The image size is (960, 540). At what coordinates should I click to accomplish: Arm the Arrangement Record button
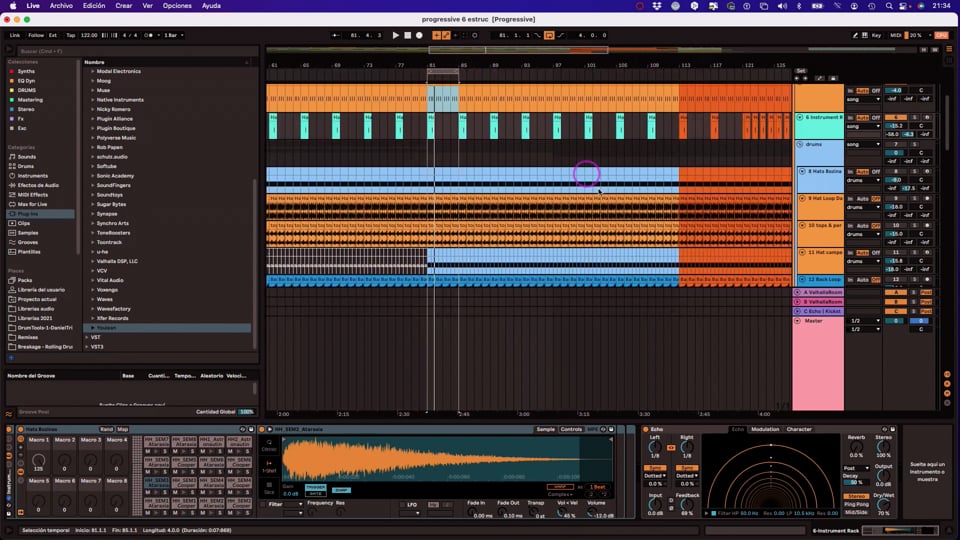(419, 36)
